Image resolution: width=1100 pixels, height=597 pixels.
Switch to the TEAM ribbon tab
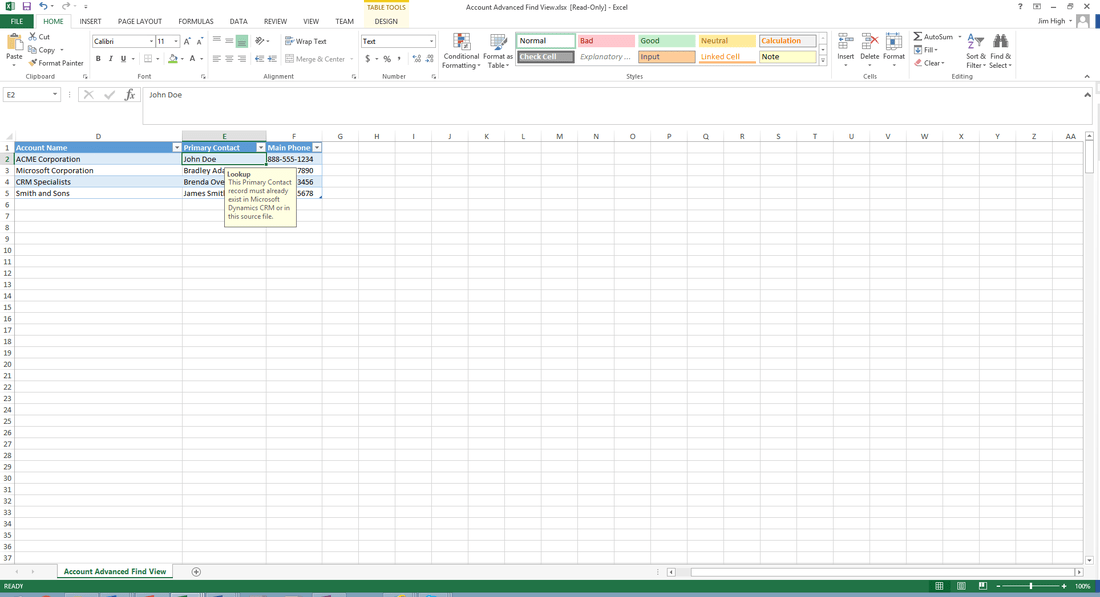344,20
